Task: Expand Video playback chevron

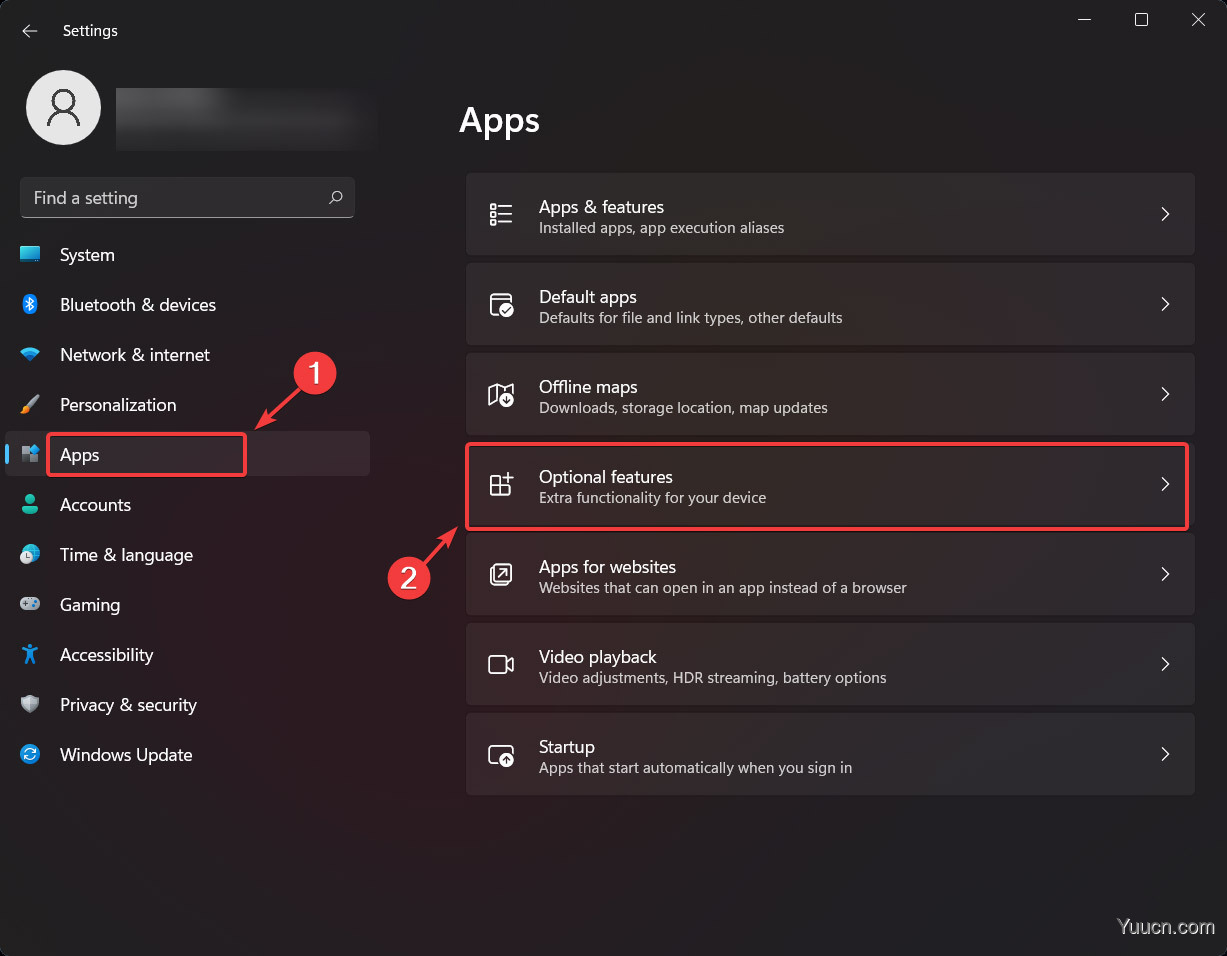Action: [1165, 664]
